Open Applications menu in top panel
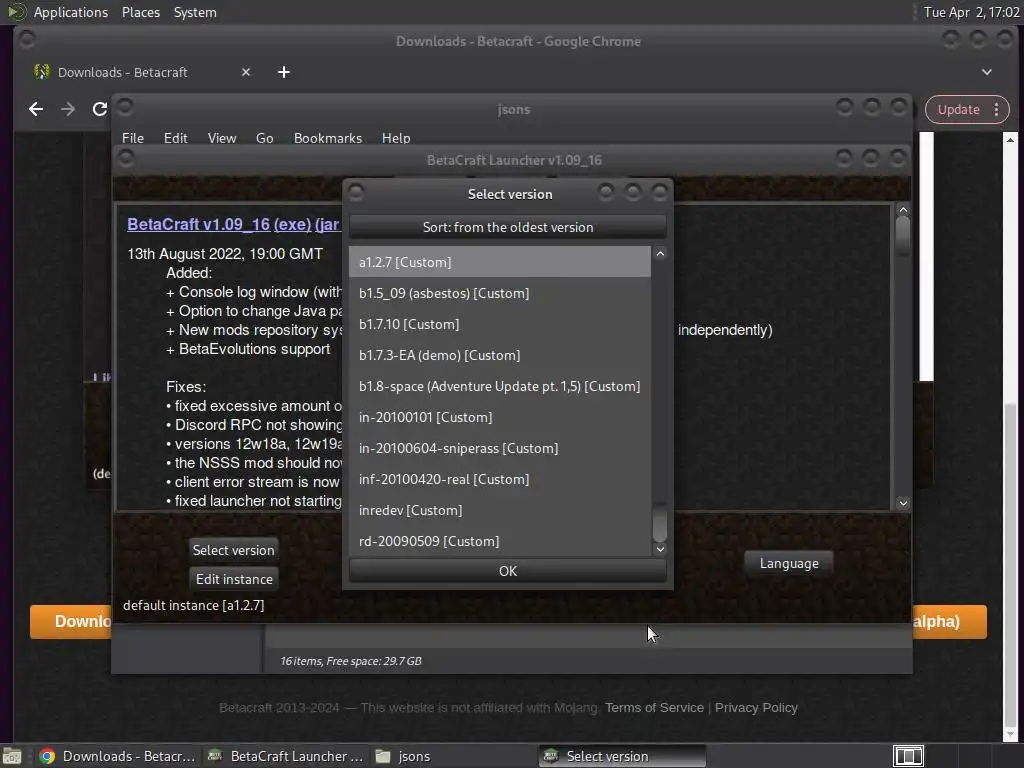This screenshot has width=1024, height=768. click(x=71, y=12)
